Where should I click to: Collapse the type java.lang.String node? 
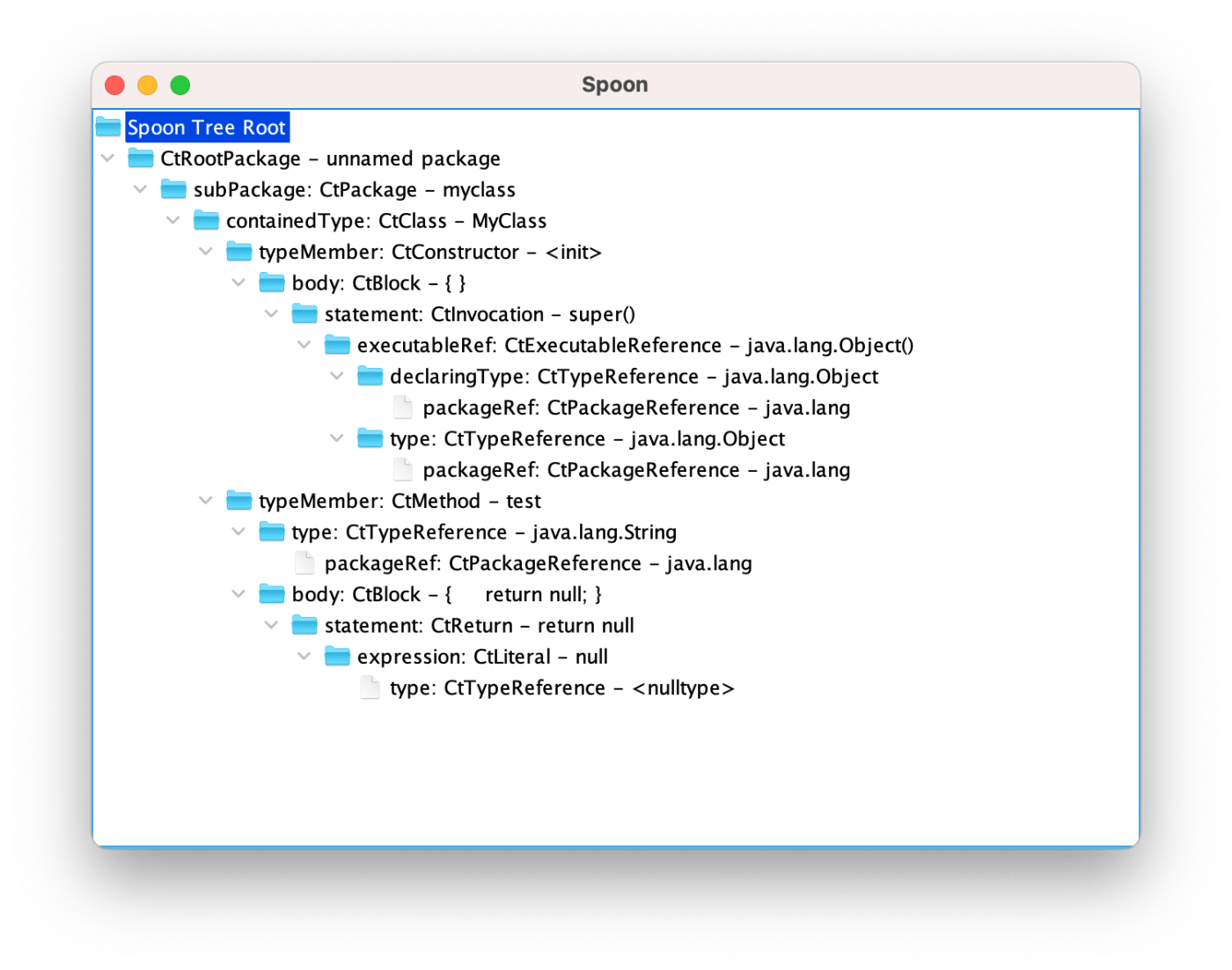[x=238, y=532]
